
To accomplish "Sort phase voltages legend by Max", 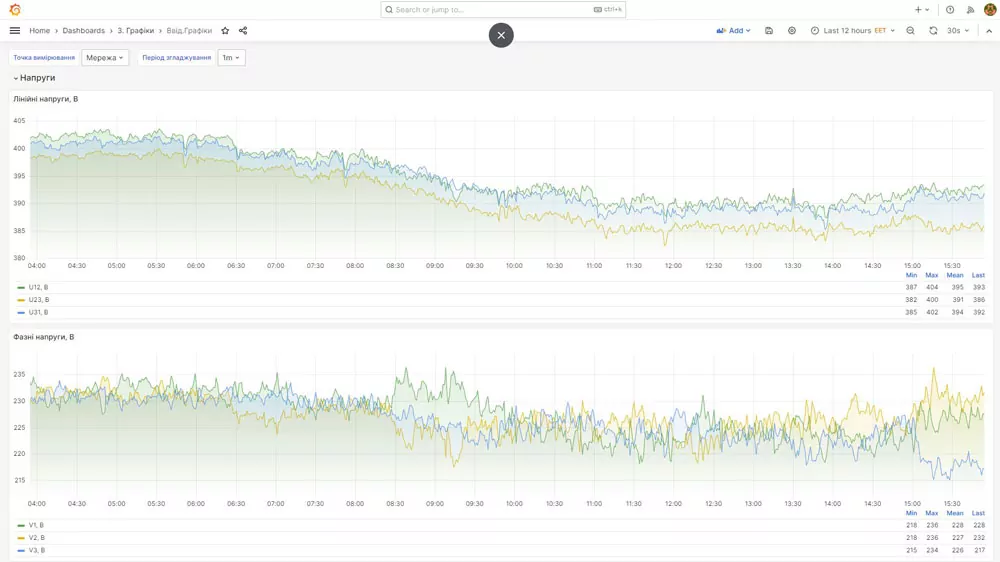I will [x=932, y=513].
